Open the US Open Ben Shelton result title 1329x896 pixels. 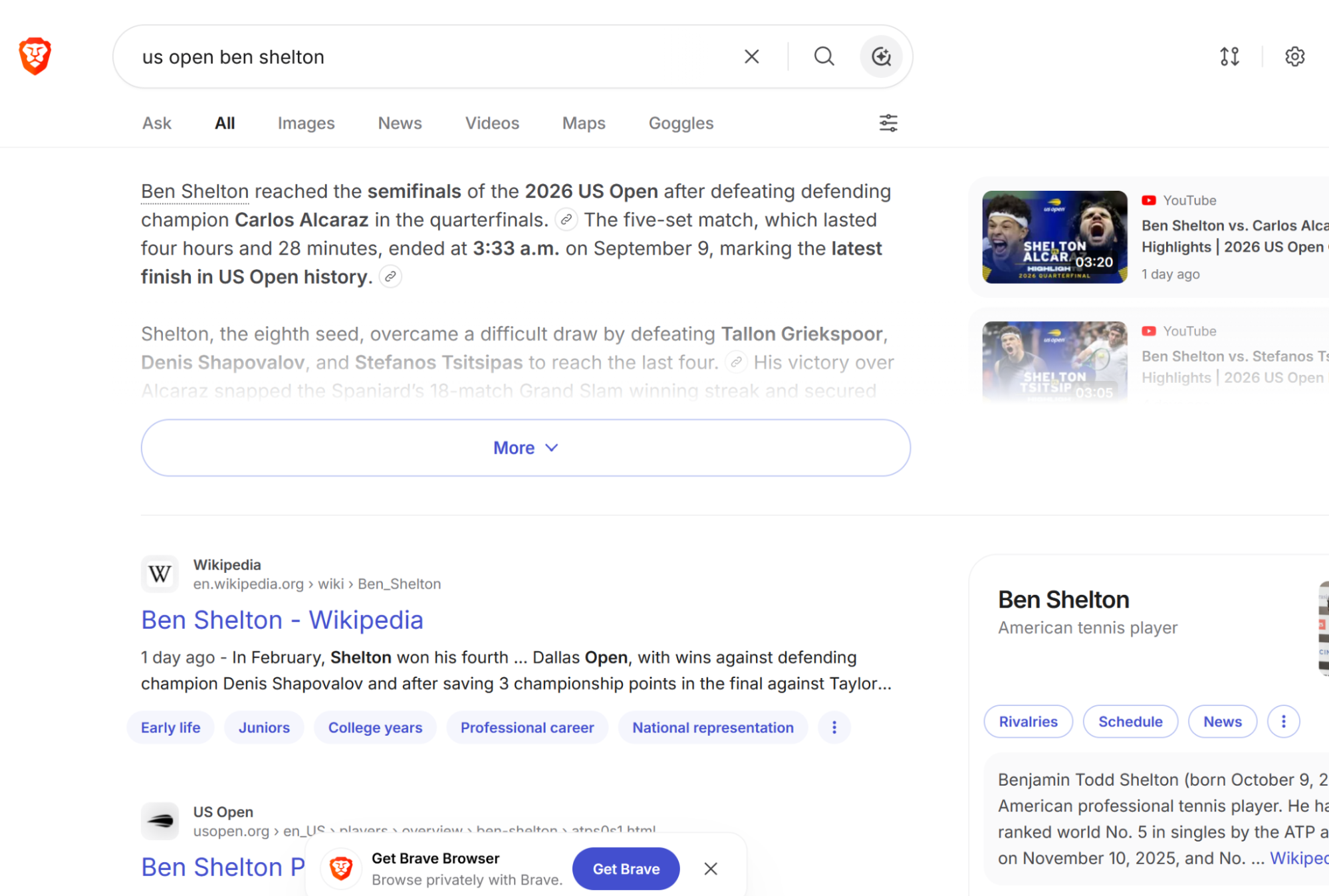tap(223, 867)
